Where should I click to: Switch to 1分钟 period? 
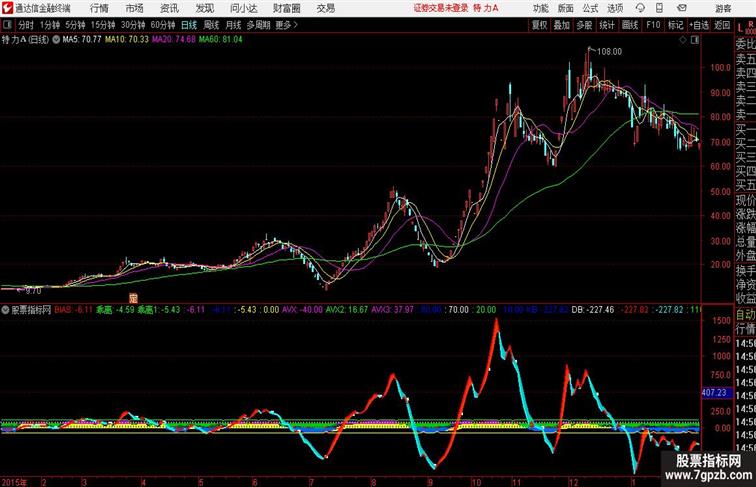(x=50, y=25)
